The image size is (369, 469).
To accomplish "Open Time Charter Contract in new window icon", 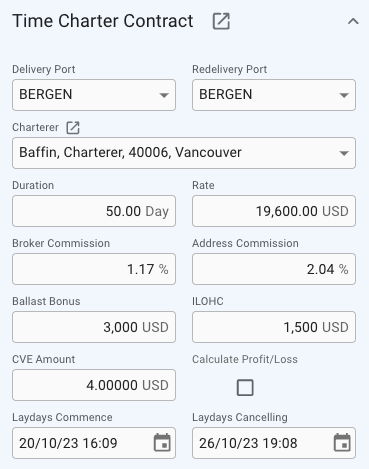I will (x=221, y=21).
